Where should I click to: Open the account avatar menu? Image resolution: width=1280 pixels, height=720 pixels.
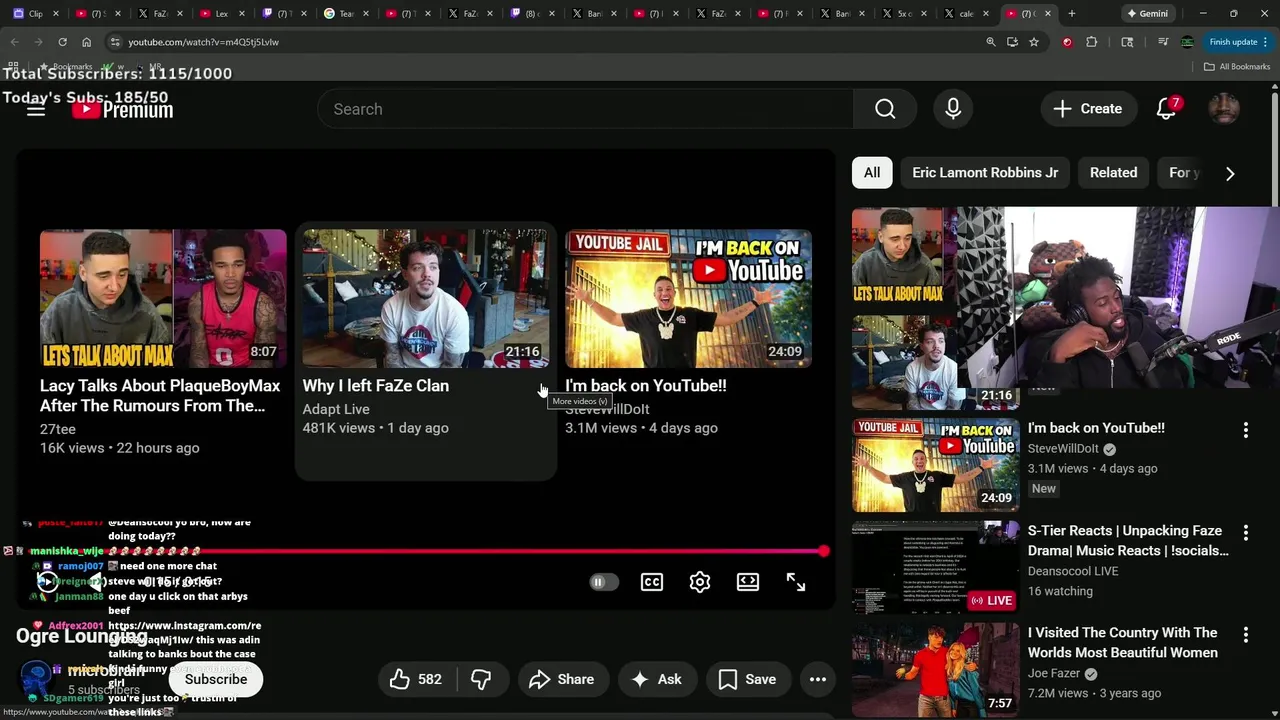click(x=1224, y=109)
